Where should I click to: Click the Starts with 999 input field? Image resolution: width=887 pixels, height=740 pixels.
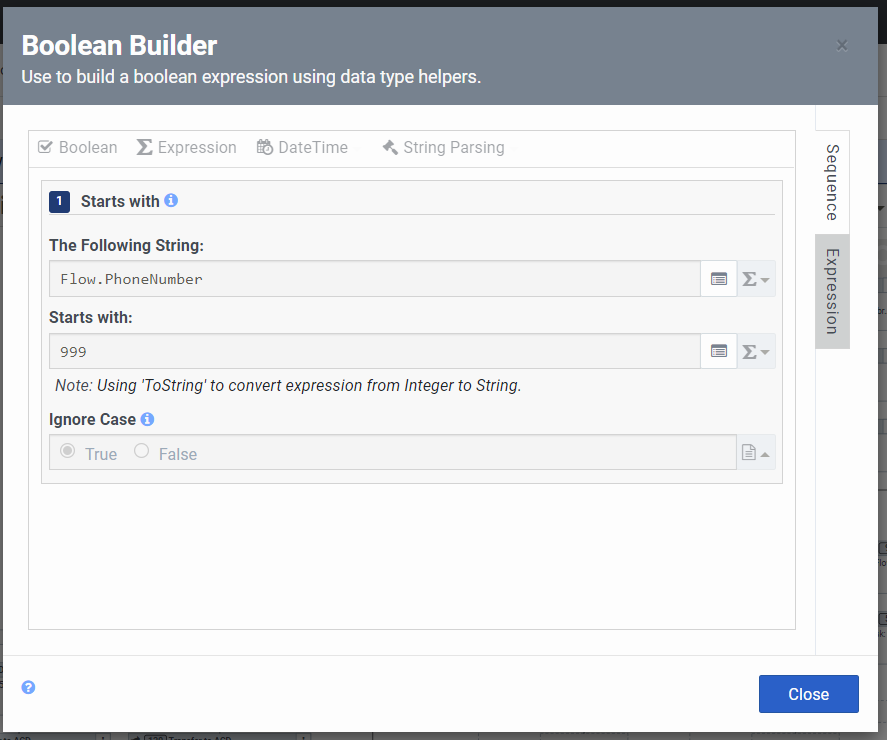(x=374, y=351)
